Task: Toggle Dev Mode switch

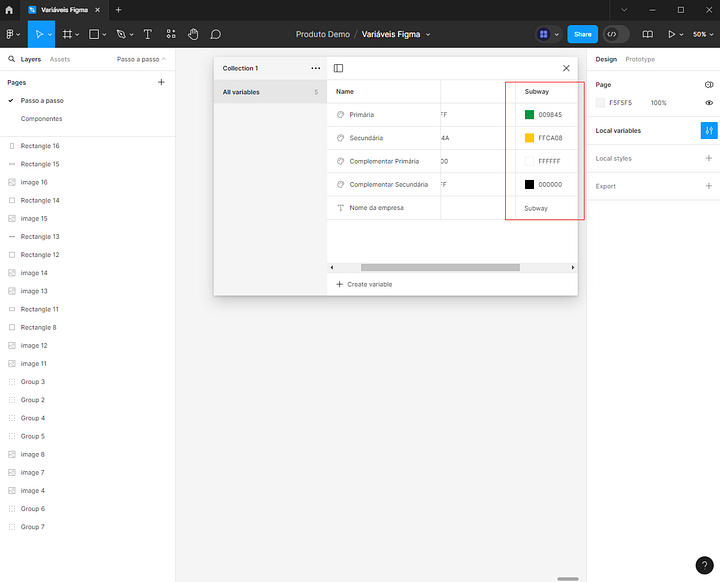Action: pos(616,34)
